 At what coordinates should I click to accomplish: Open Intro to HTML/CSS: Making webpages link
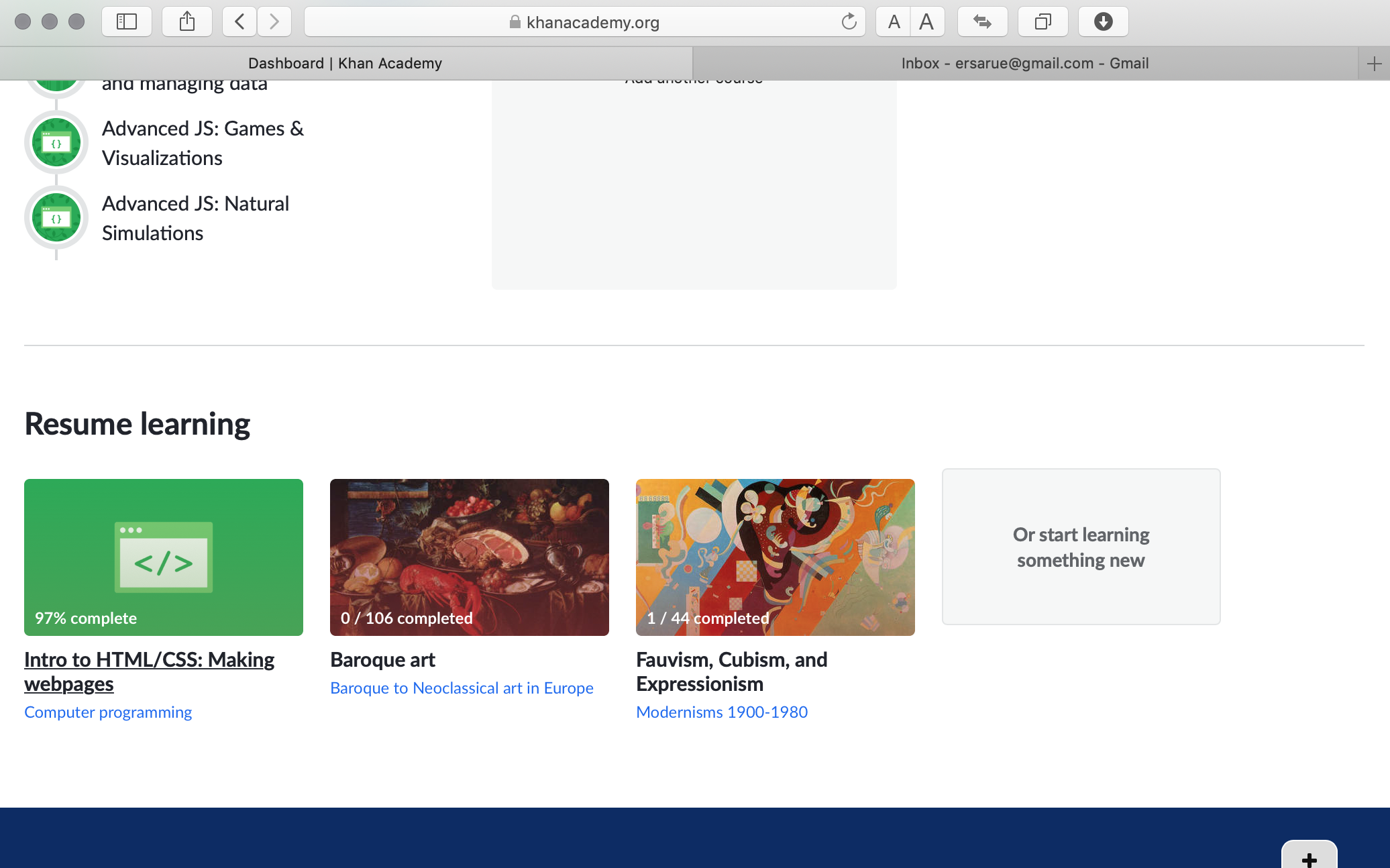pyautogui.click(x=149, y=671)
